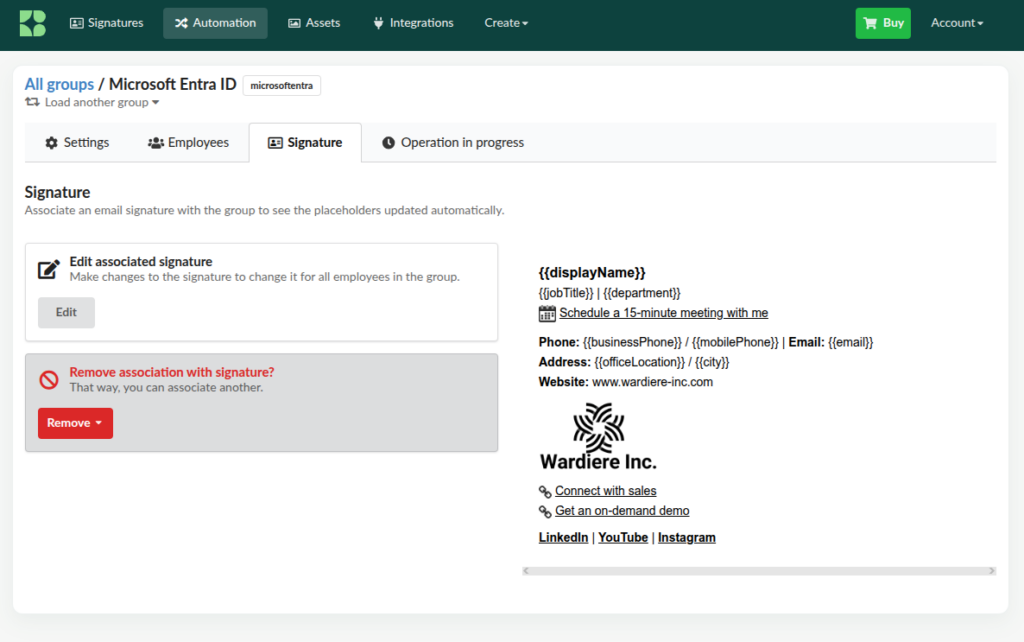
Task: Click the red prohibition icon beside Remove association
Action: (x=49, y=379)
